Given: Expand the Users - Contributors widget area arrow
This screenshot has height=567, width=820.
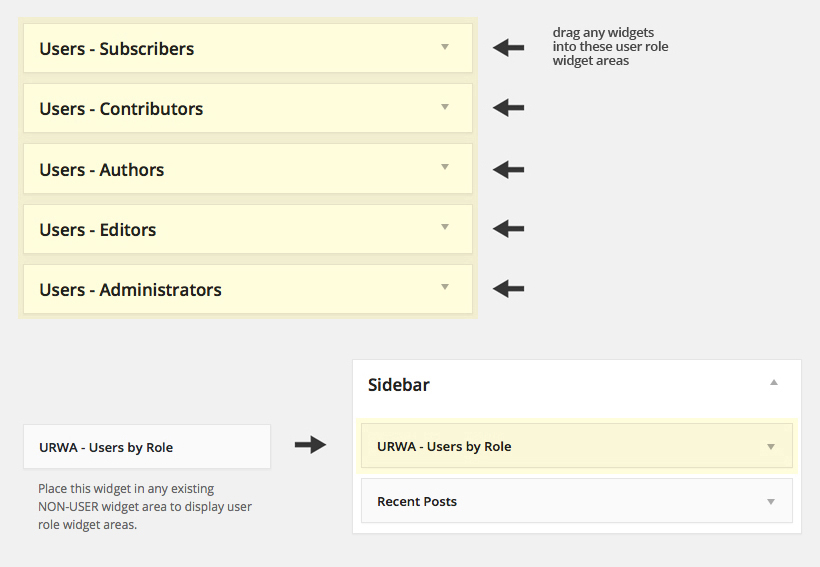Looking at the screenshot, I should (x=445, y=107).
